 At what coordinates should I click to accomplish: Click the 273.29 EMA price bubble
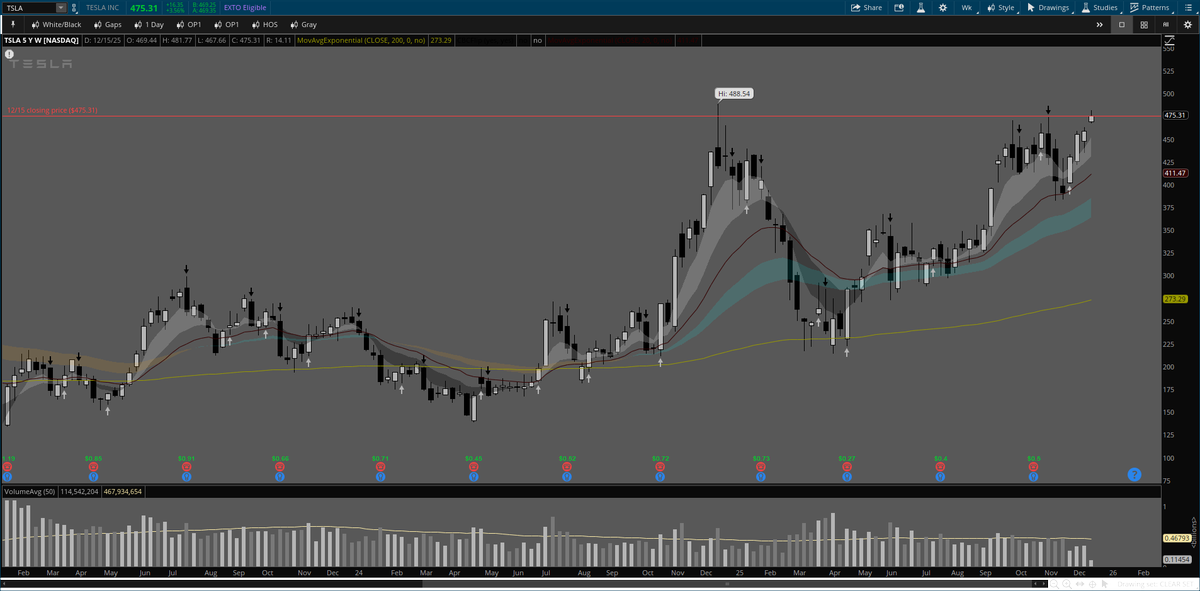pos(1175,299)
